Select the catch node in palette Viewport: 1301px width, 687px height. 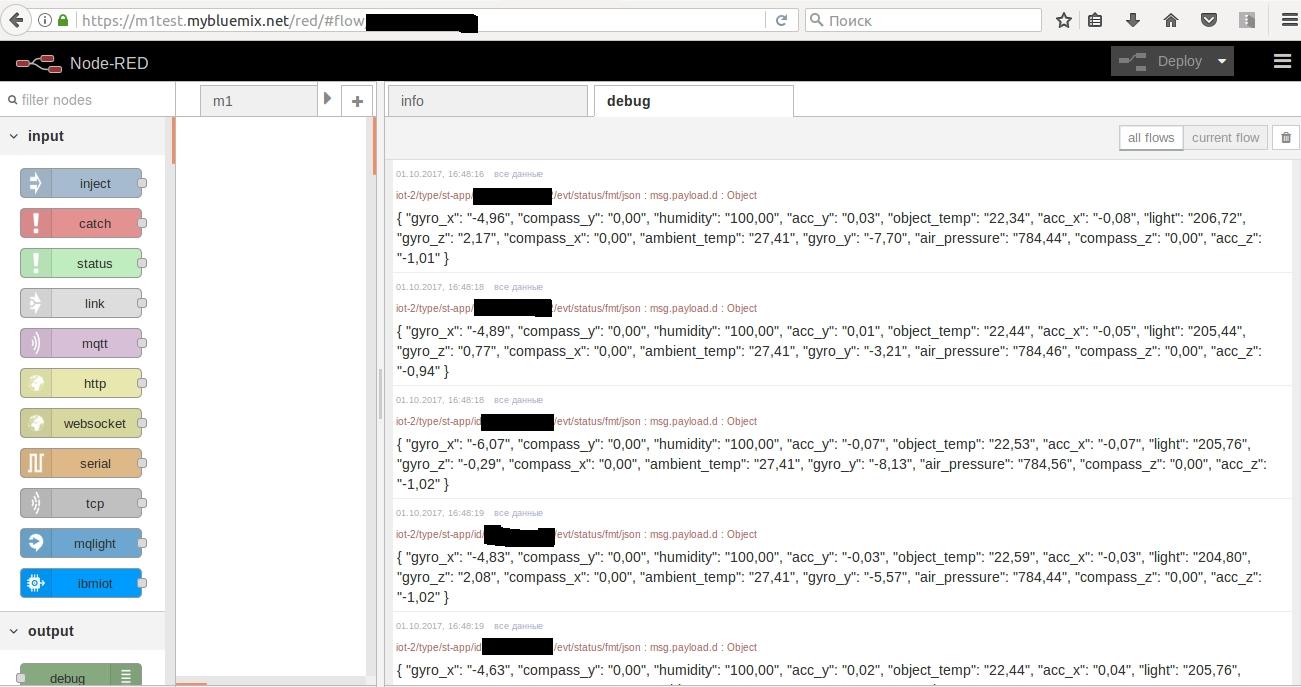pyautogui.click(x=81, y=223)
